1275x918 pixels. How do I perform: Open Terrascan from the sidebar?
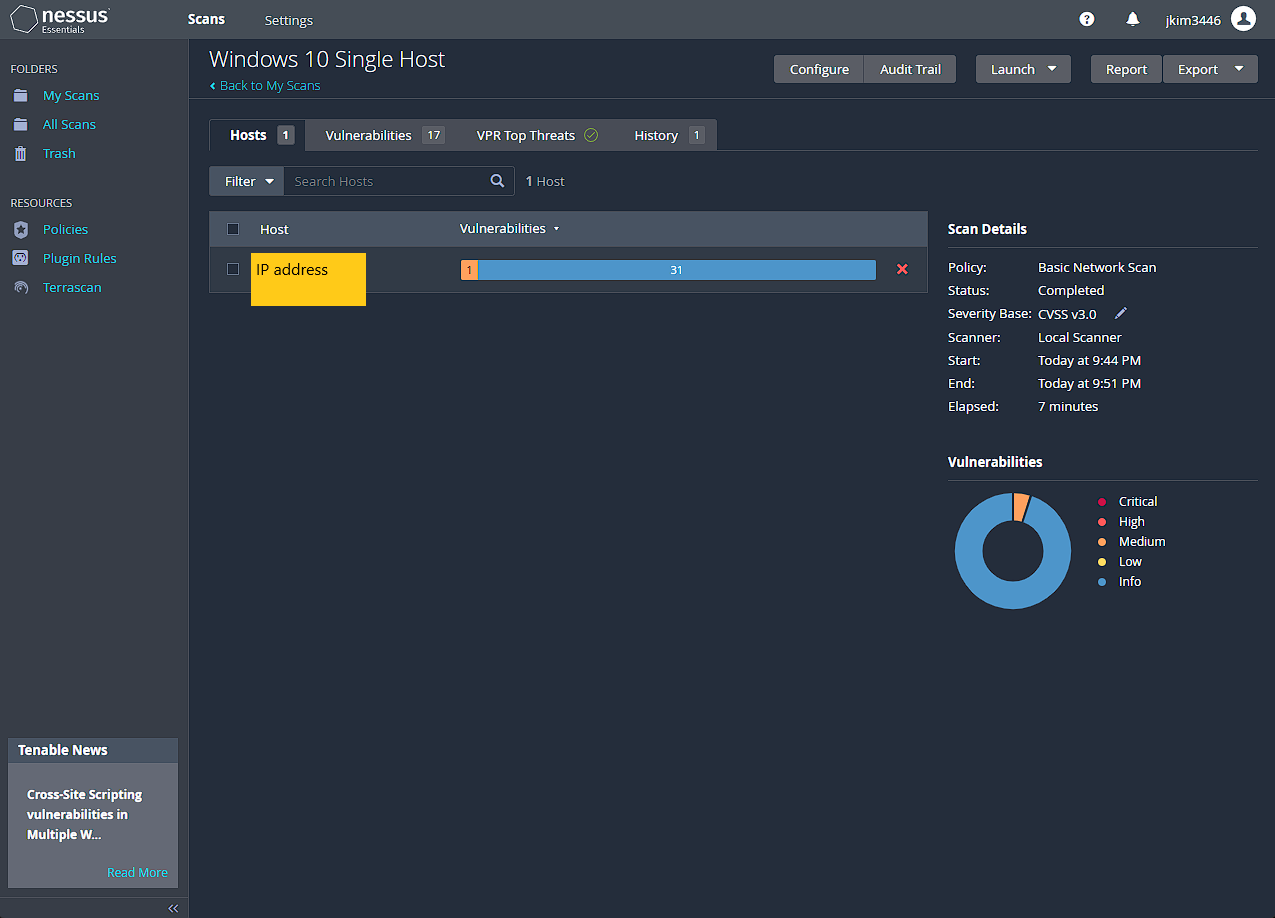click(70, 287)
